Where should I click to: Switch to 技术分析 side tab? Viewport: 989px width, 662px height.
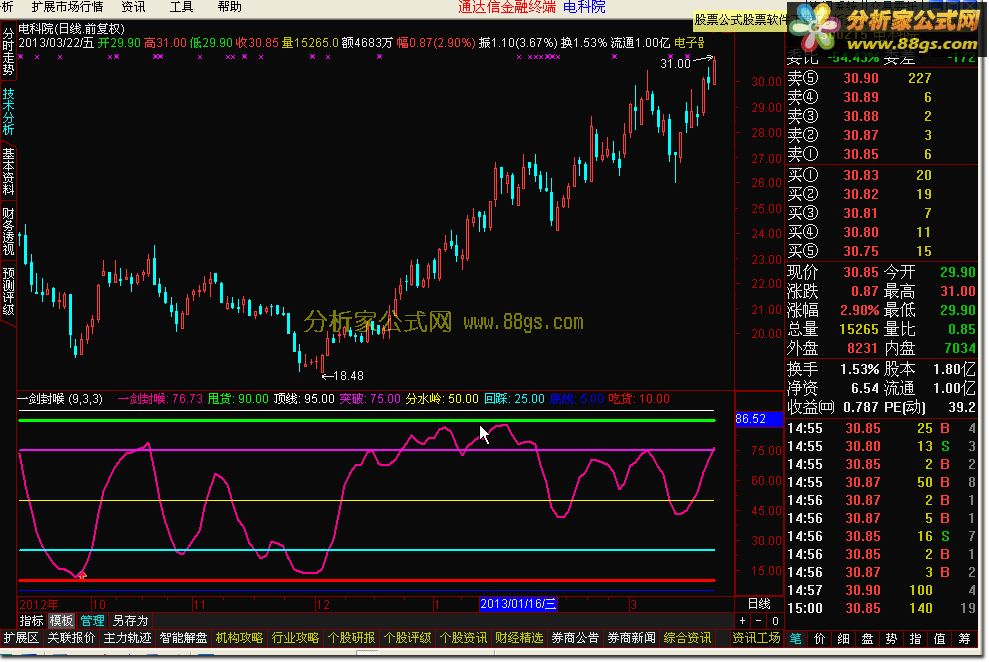tap(8, 112)
